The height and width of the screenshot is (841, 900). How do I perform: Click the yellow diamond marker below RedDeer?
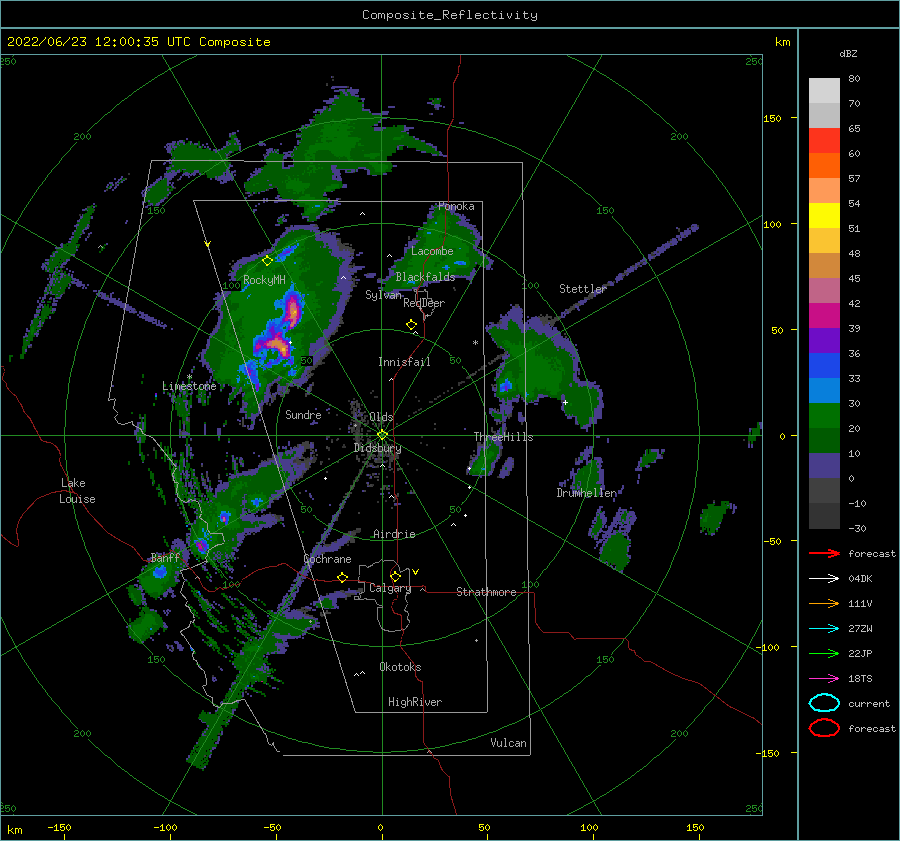pyautogui.click(x=411, y=325)
